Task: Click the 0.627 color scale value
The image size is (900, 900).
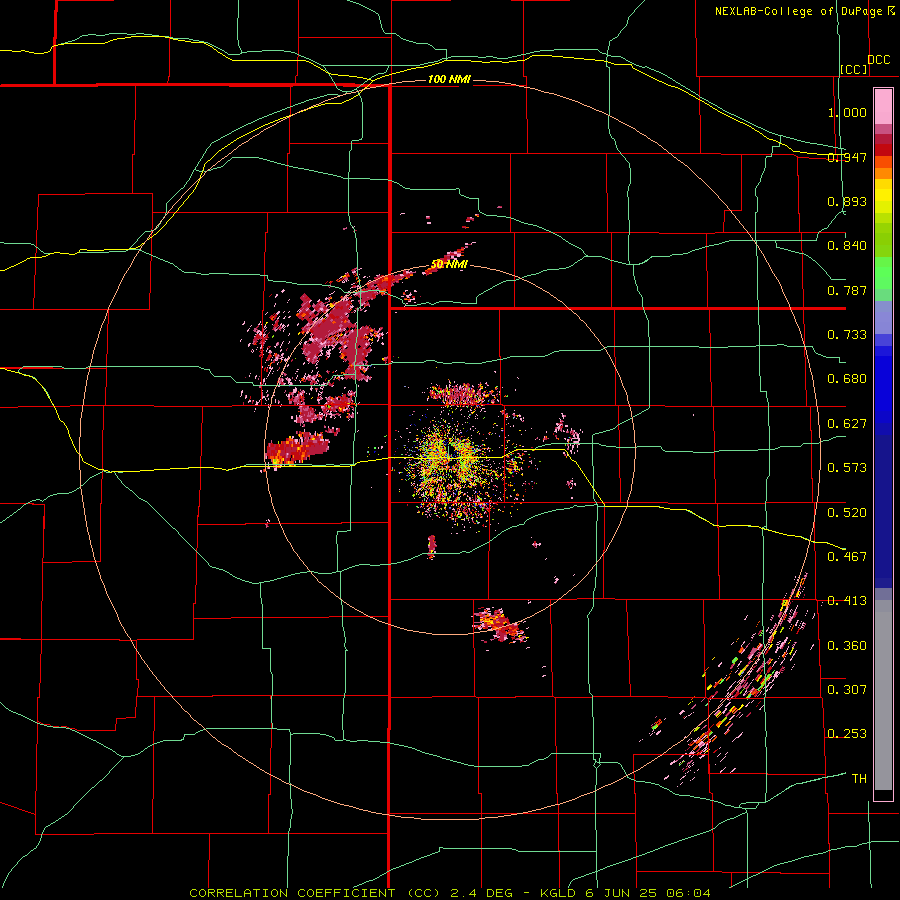Action: click(847, 423)
